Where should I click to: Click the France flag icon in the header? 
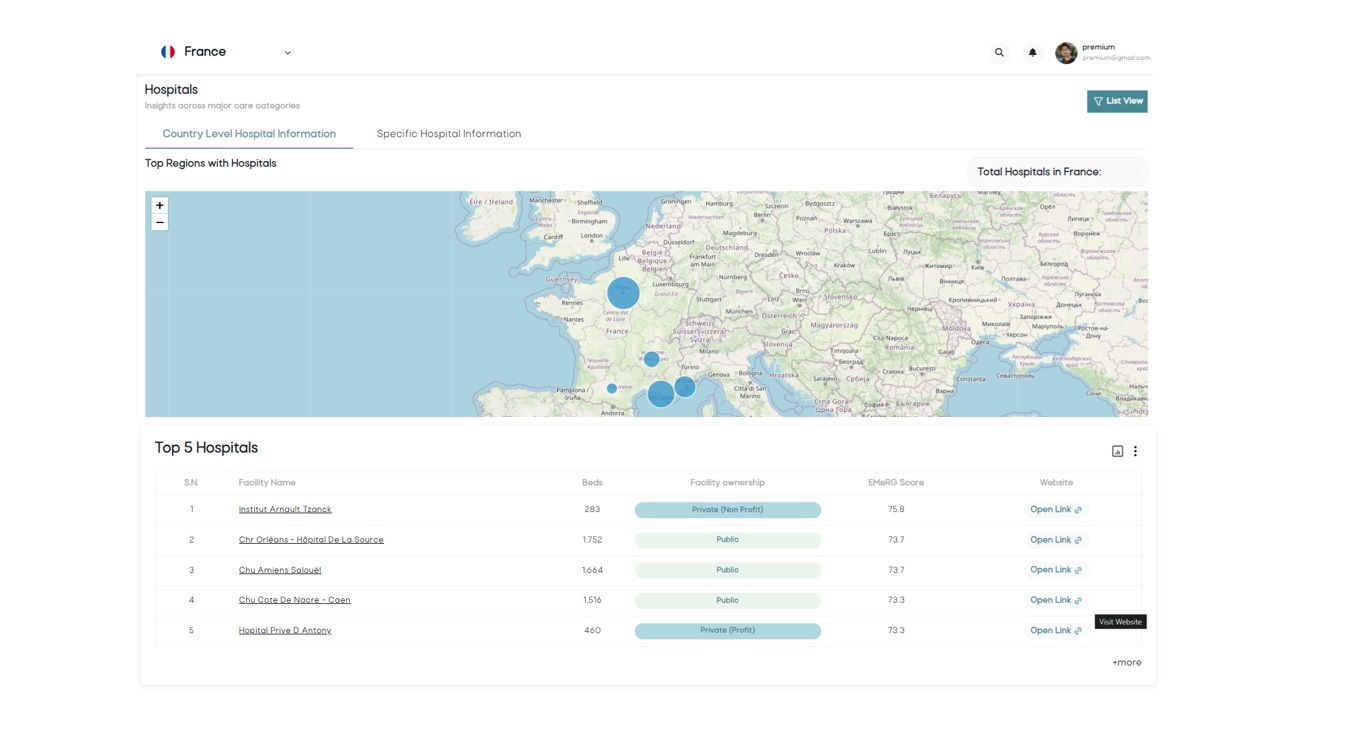tap(167, 51)
